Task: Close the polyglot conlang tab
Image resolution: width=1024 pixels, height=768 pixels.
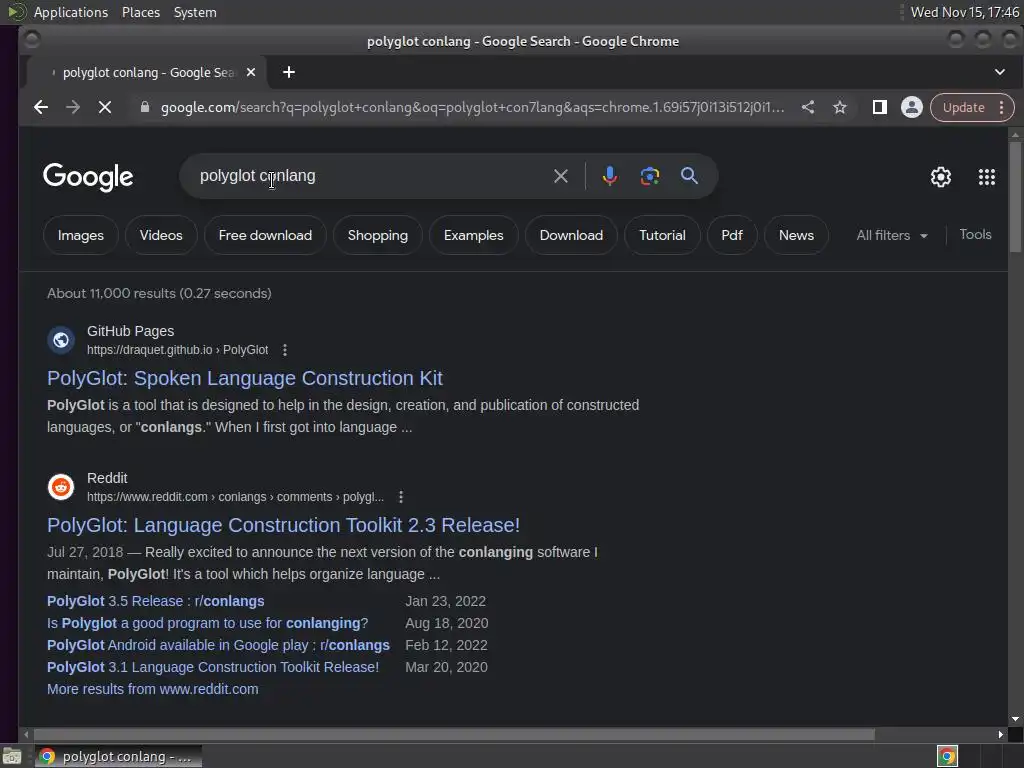Action: coord(251,72)
